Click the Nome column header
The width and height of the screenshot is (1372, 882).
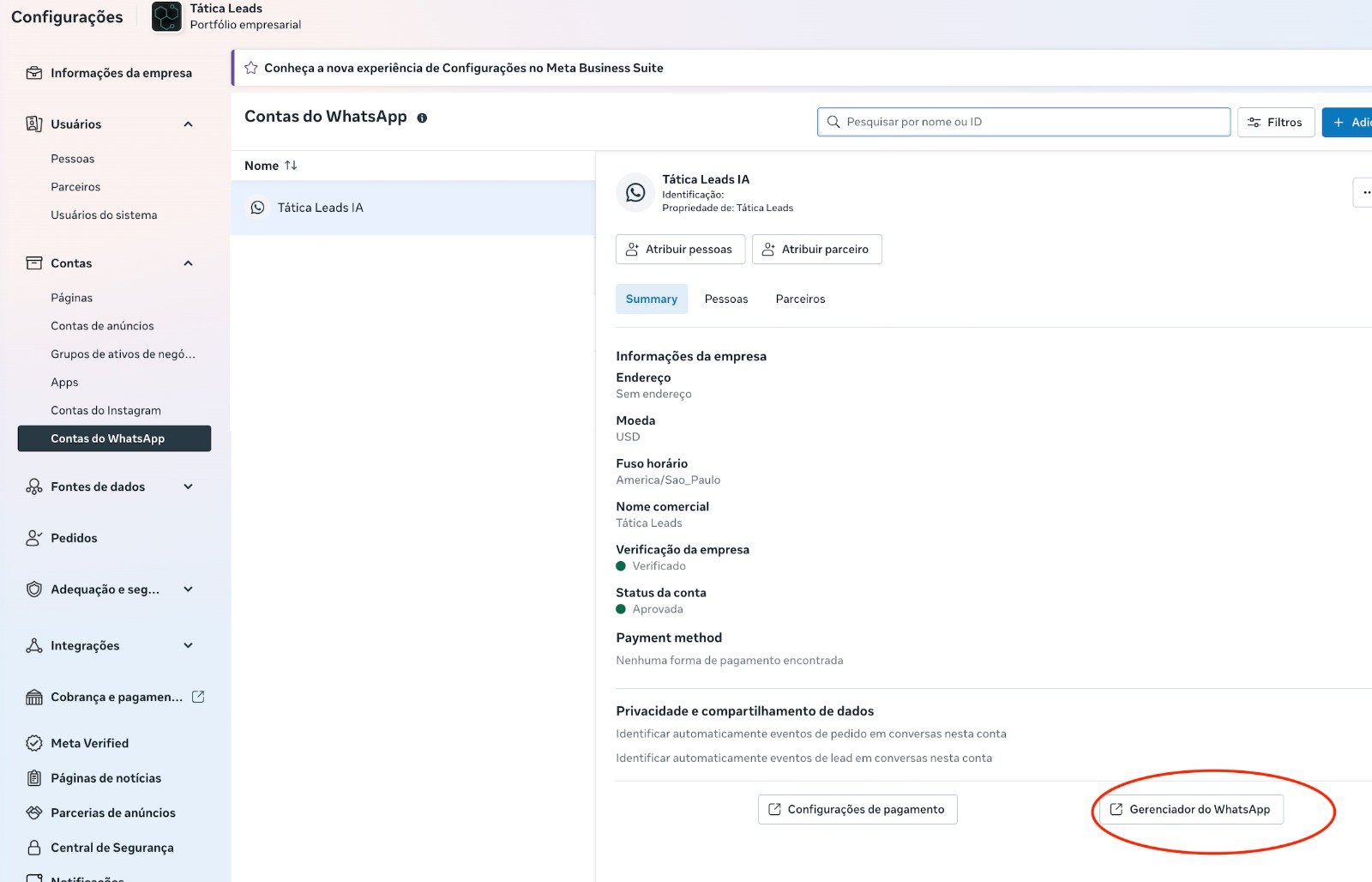coord(262,166)
